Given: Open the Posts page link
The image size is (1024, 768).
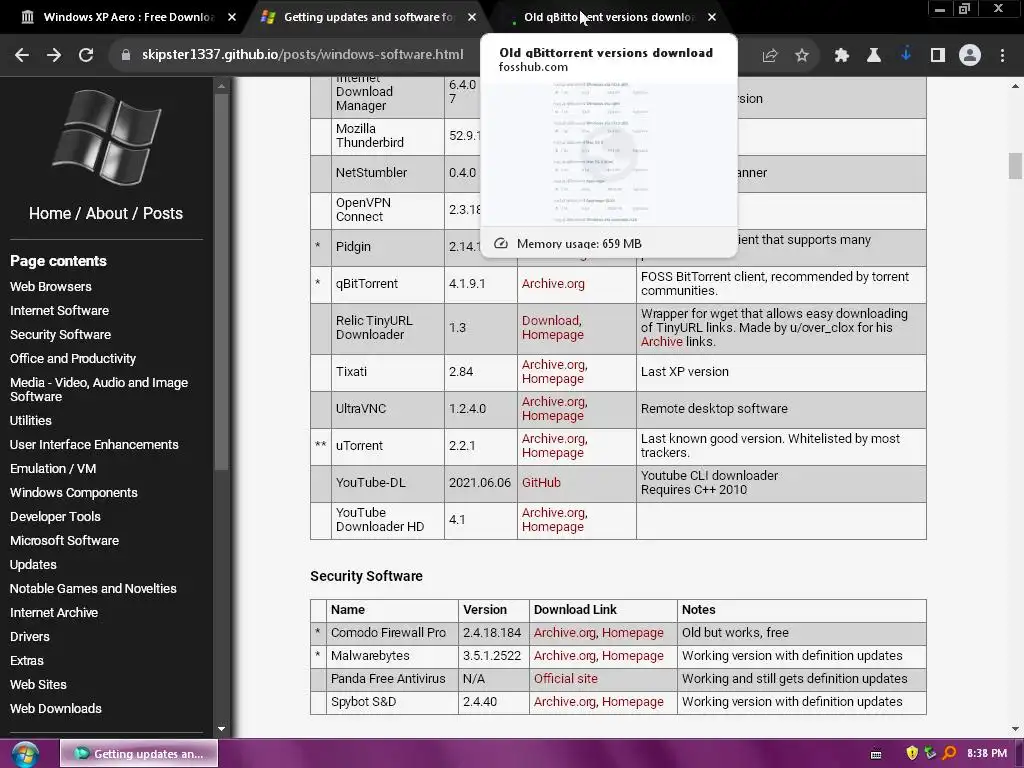Looking at the screenshot, I should pyautogui.click(x=163, y=214).
